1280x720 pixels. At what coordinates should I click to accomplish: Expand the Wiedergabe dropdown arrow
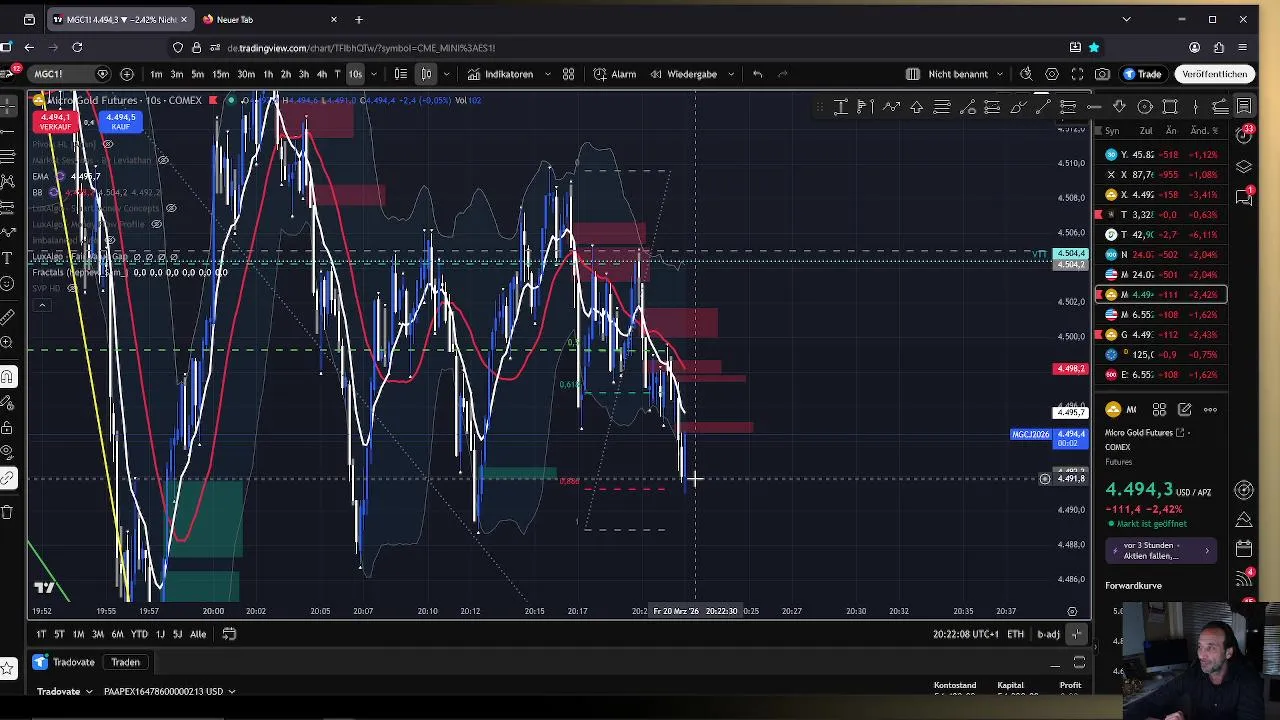(731, 74)
